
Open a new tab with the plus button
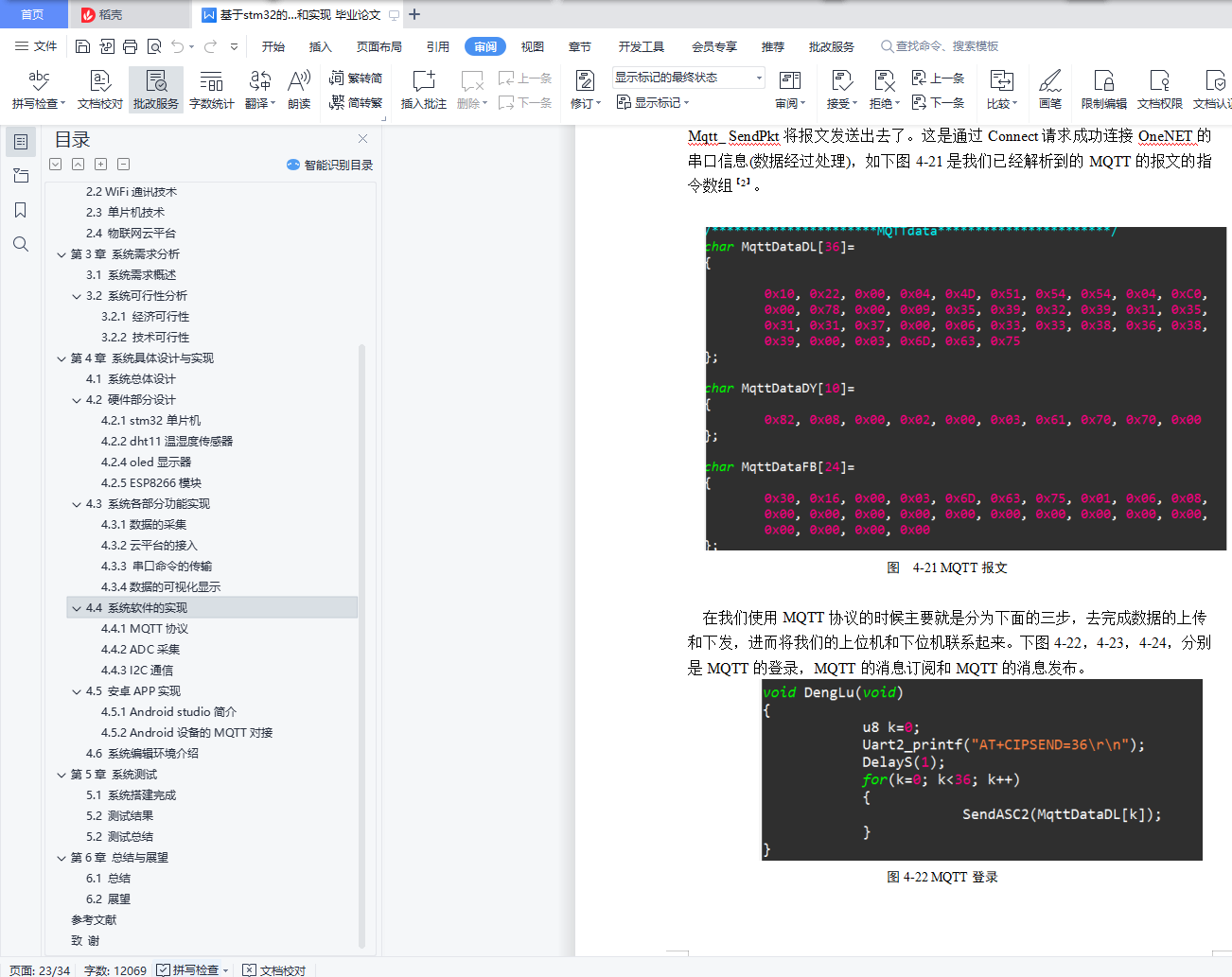[414, 14]
